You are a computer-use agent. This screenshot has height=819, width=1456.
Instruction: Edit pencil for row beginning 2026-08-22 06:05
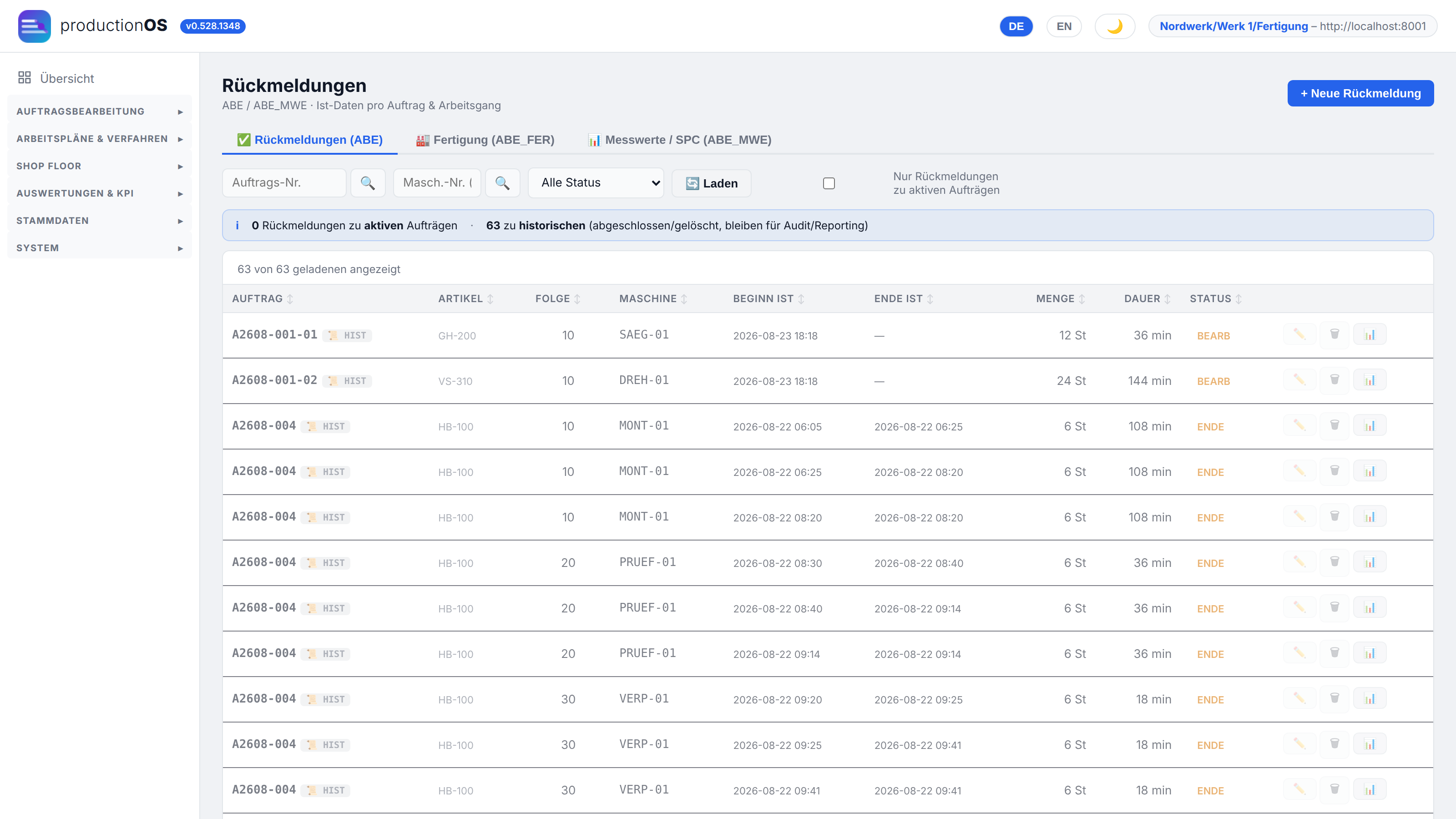(x=1299, y=425)
